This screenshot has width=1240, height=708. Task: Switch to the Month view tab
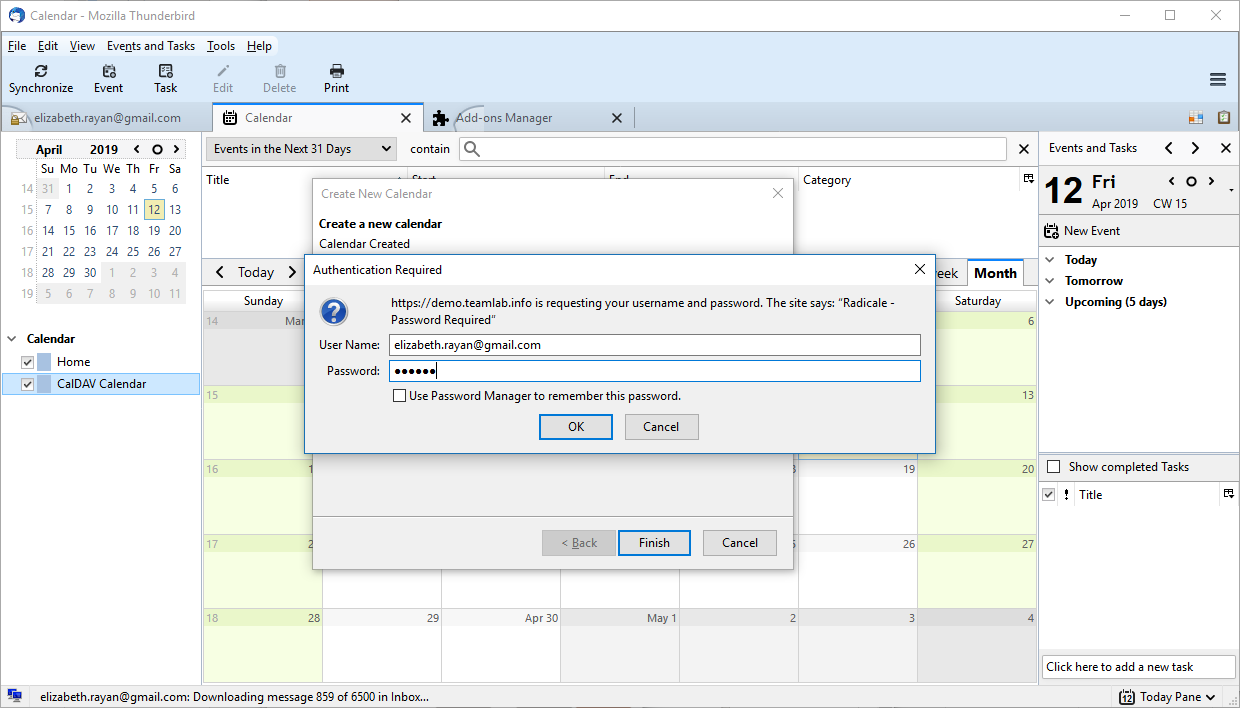(995, 272)
